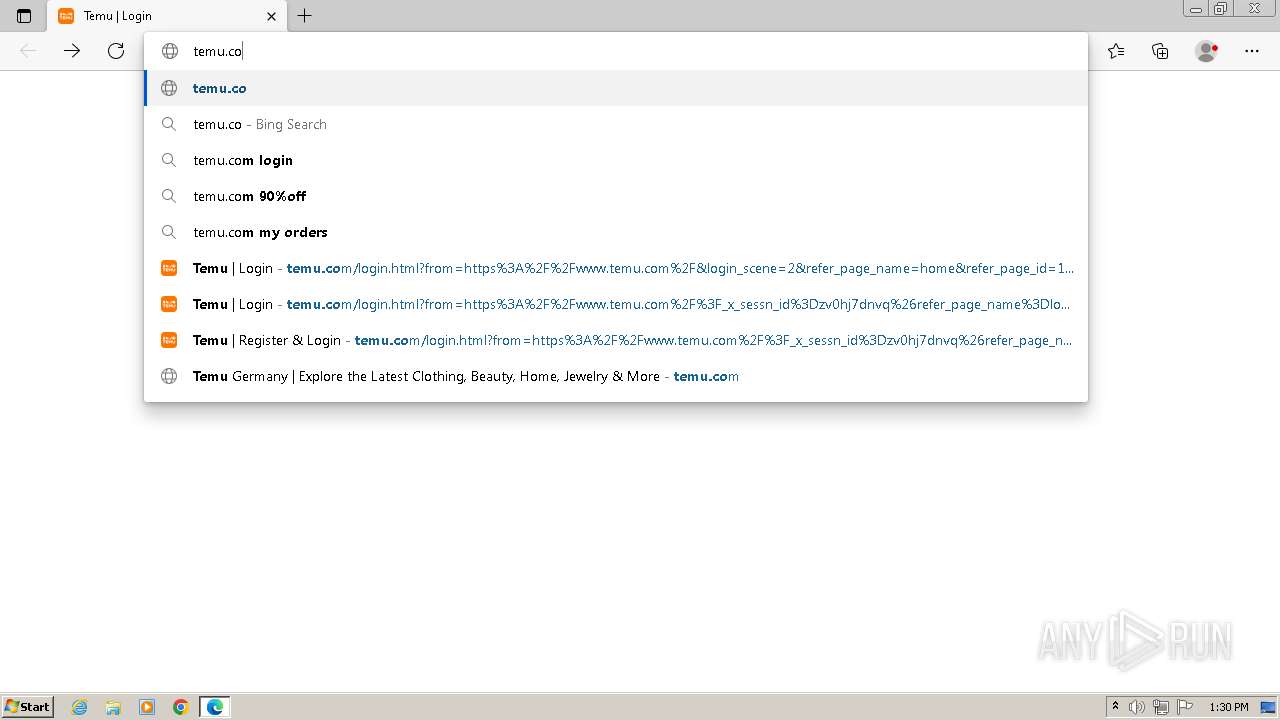This screenshot has height=720, width=1280.
Task: Open the tab actions menu icon
Action: 24,16
